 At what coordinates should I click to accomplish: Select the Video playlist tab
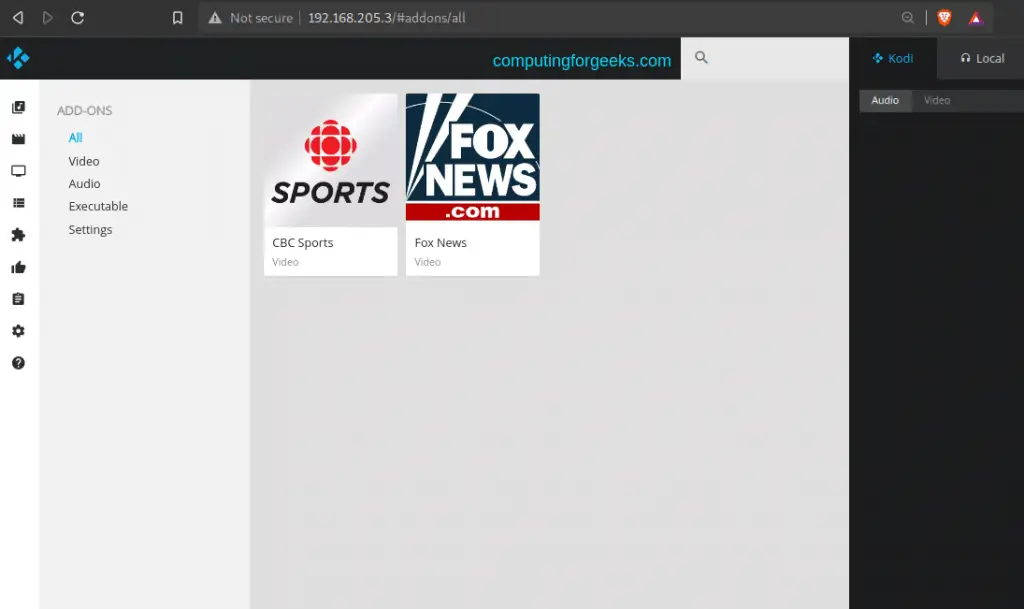[937, 101]
